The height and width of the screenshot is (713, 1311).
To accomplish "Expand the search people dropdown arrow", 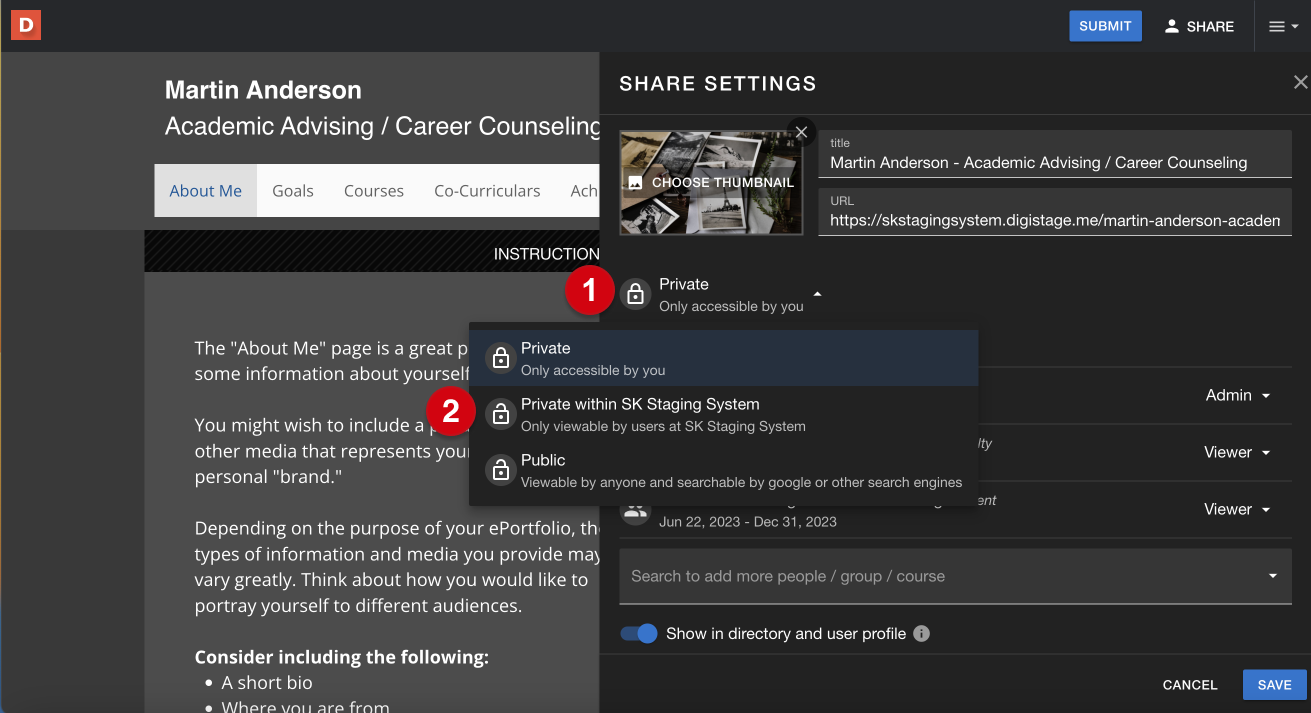I will (1273, 576).
